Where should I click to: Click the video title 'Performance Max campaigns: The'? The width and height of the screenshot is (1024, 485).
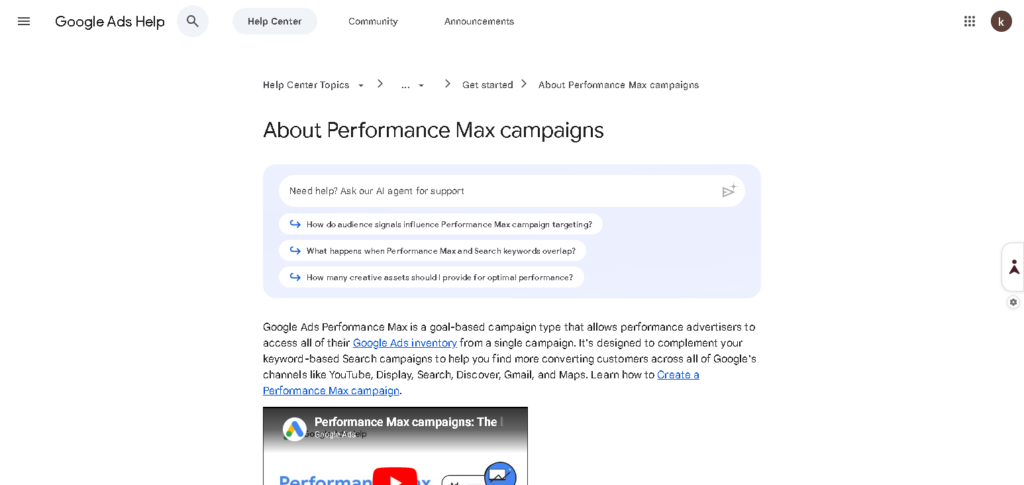point(409,422)
